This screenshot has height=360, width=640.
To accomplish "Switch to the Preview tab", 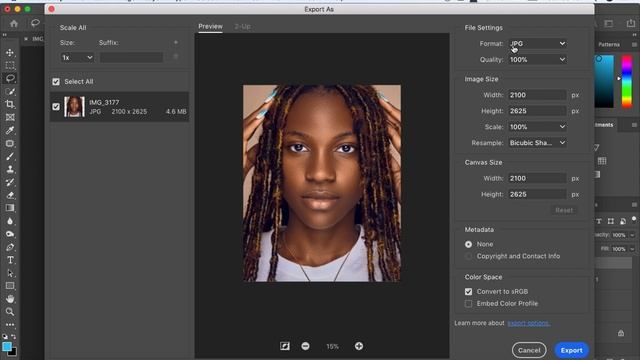I will point(211,27).
